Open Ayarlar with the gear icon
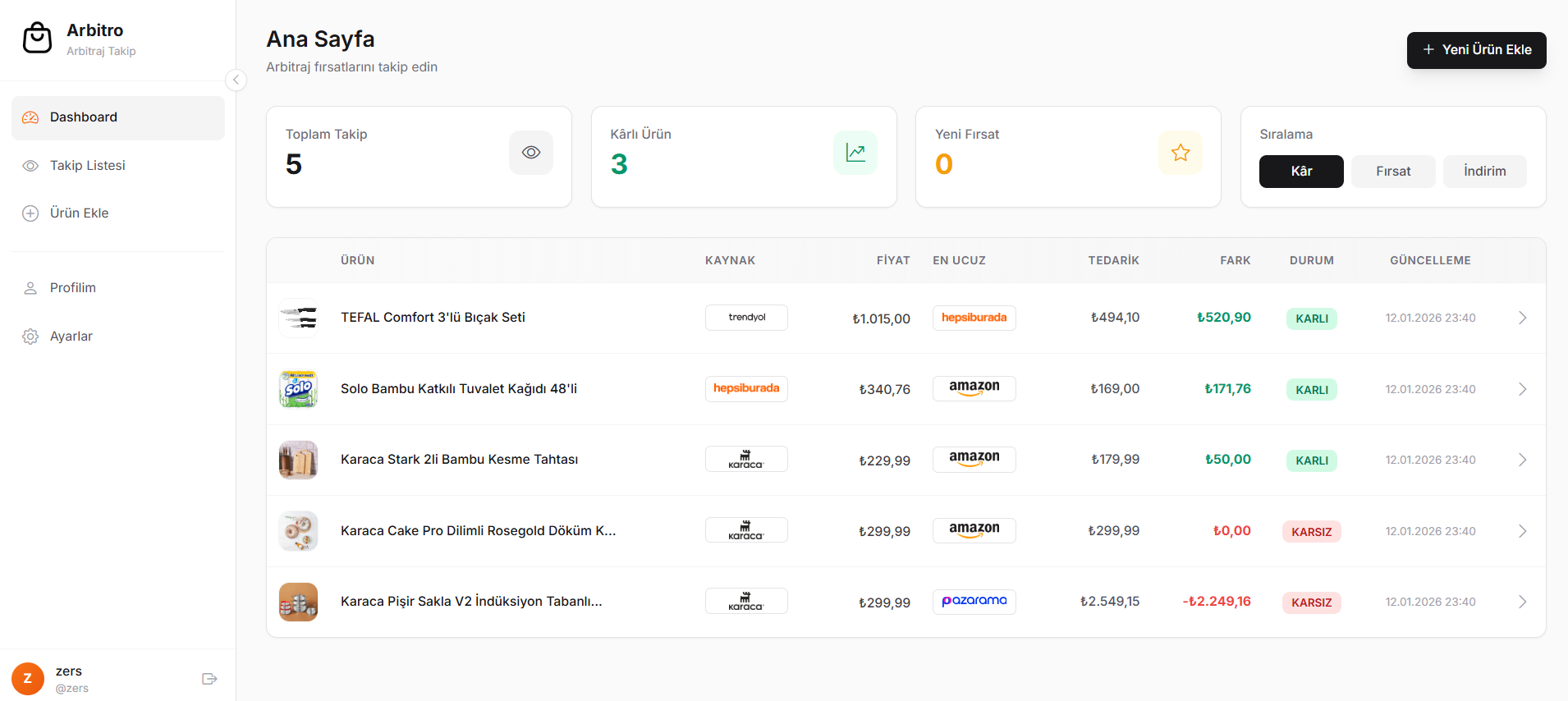Screen dimensions: 1568x701 30,337
